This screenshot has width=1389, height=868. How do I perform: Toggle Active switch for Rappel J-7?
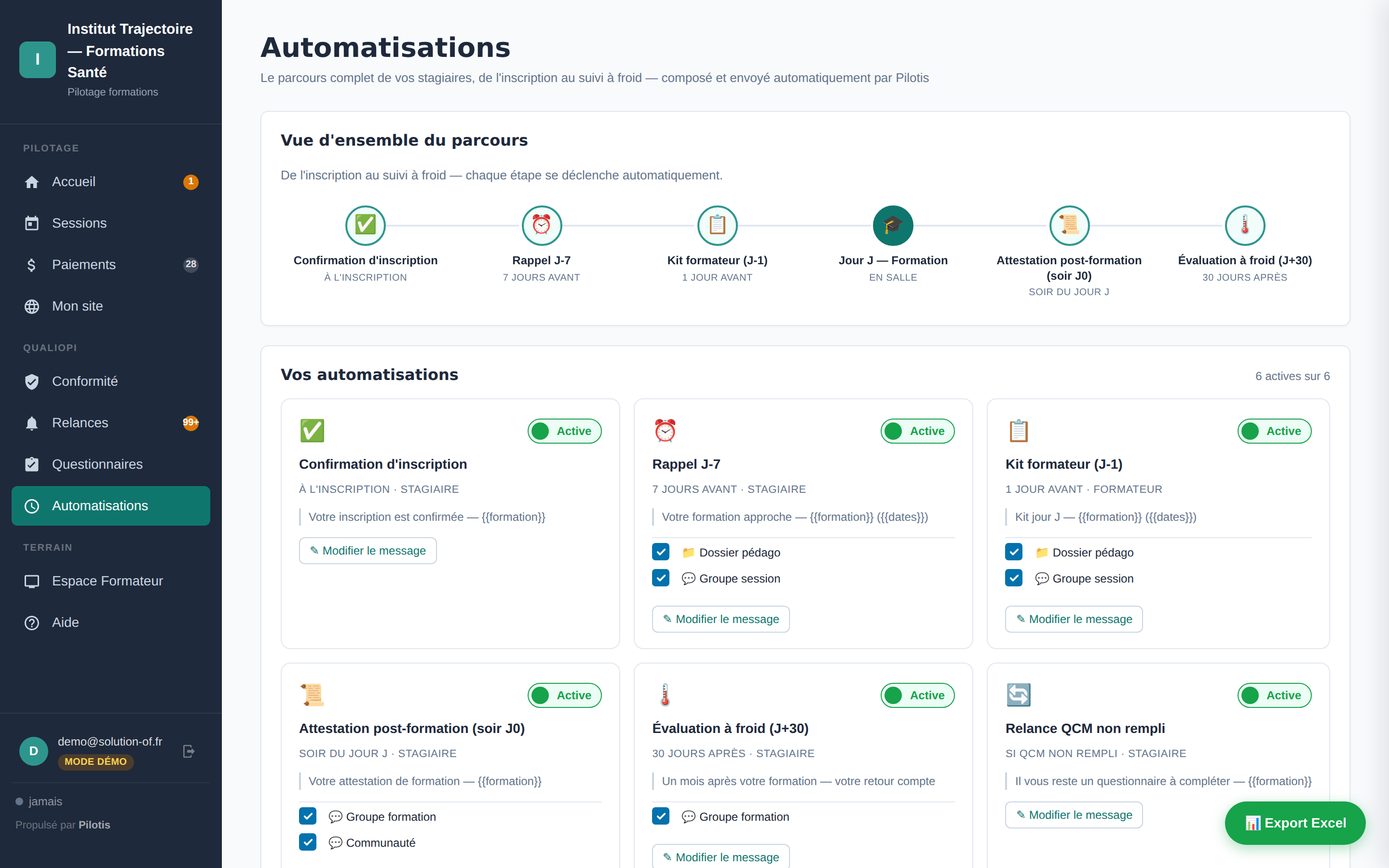(x=917, y=431)
